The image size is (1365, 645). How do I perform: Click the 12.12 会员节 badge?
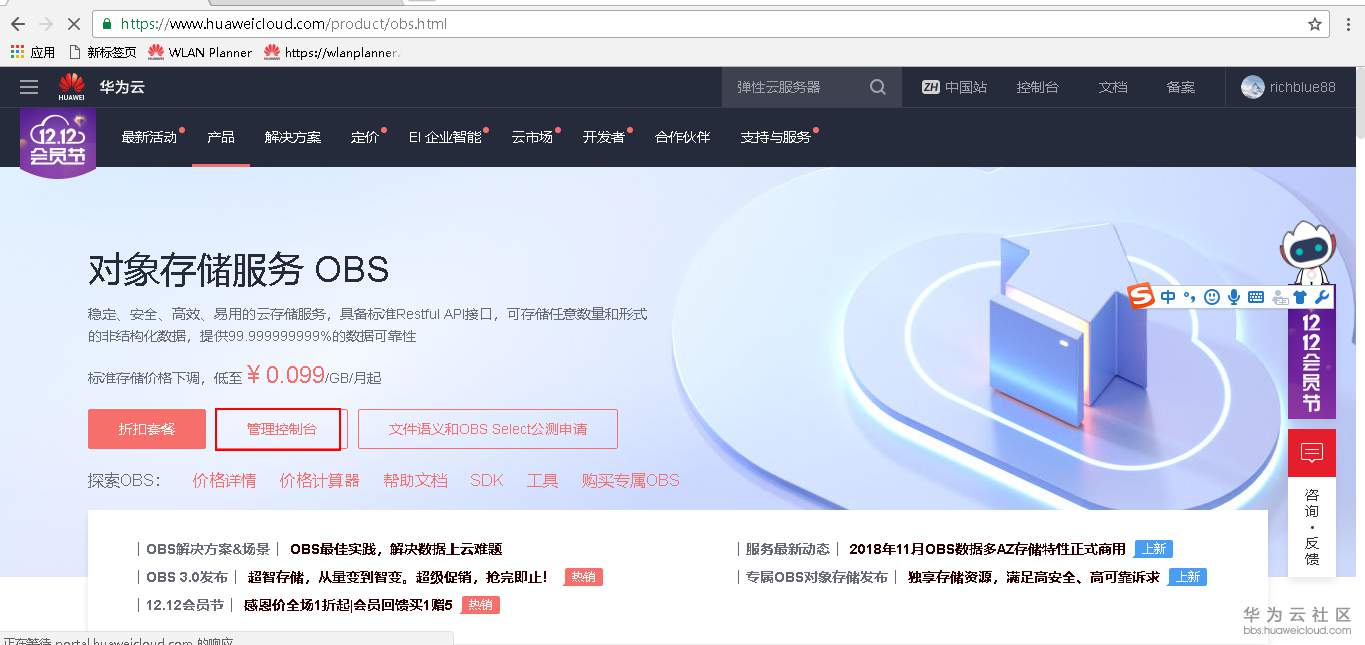pyautogui.click(x=58, y=143)
